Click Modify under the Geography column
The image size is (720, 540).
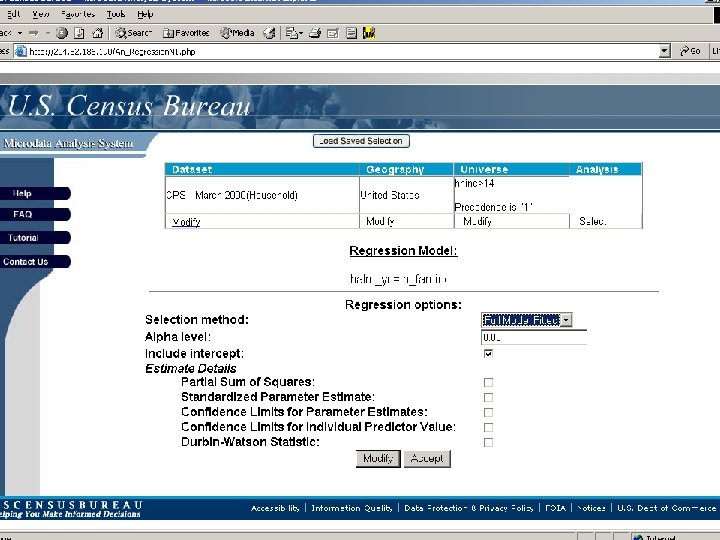tap(380, 222)
